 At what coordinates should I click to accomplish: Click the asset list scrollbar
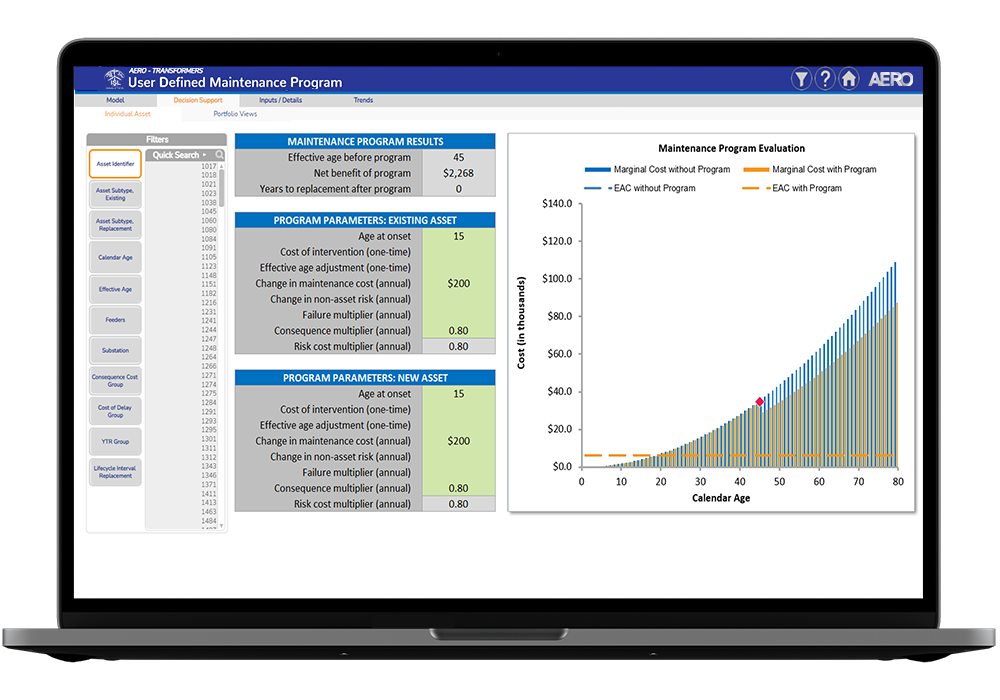(222, 187)
